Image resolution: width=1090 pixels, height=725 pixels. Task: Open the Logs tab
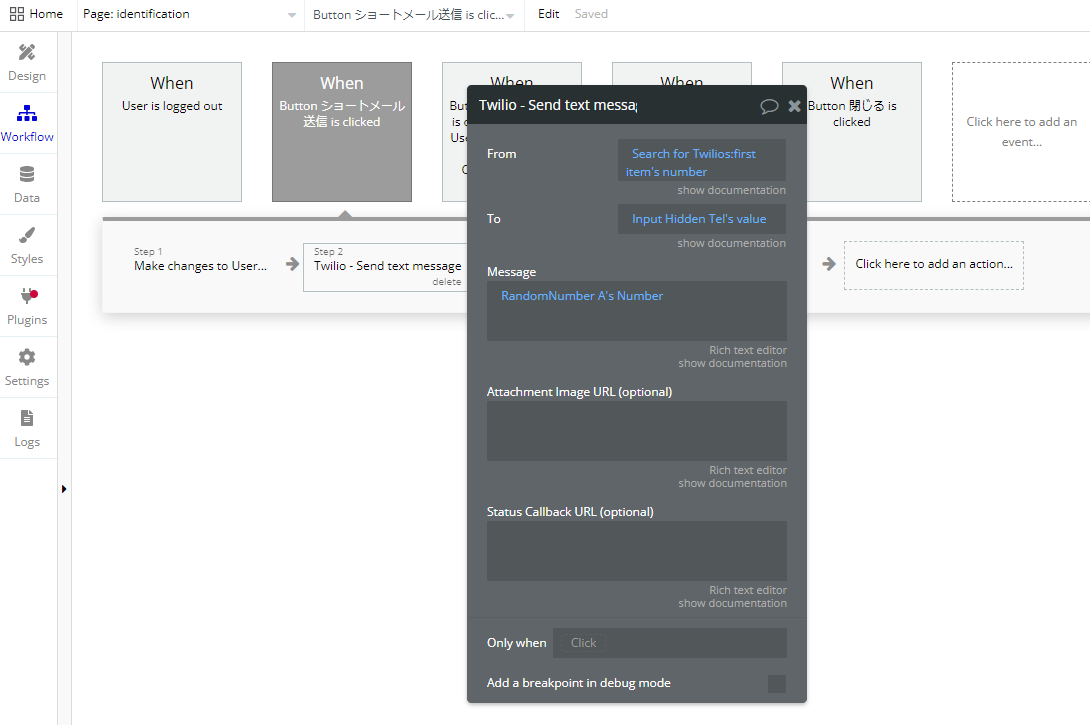27,429
